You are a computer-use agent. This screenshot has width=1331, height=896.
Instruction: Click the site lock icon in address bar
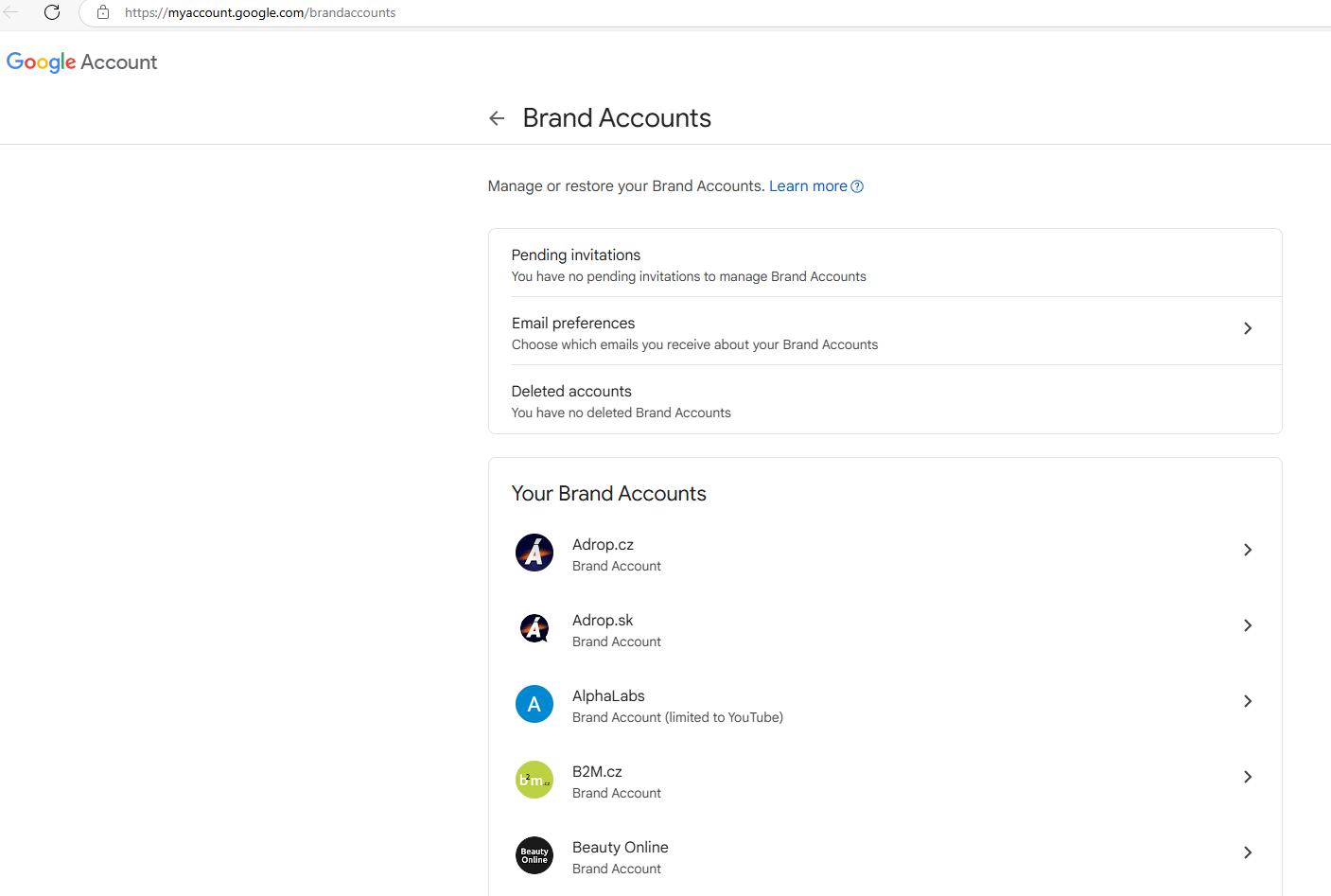point(103,12)
